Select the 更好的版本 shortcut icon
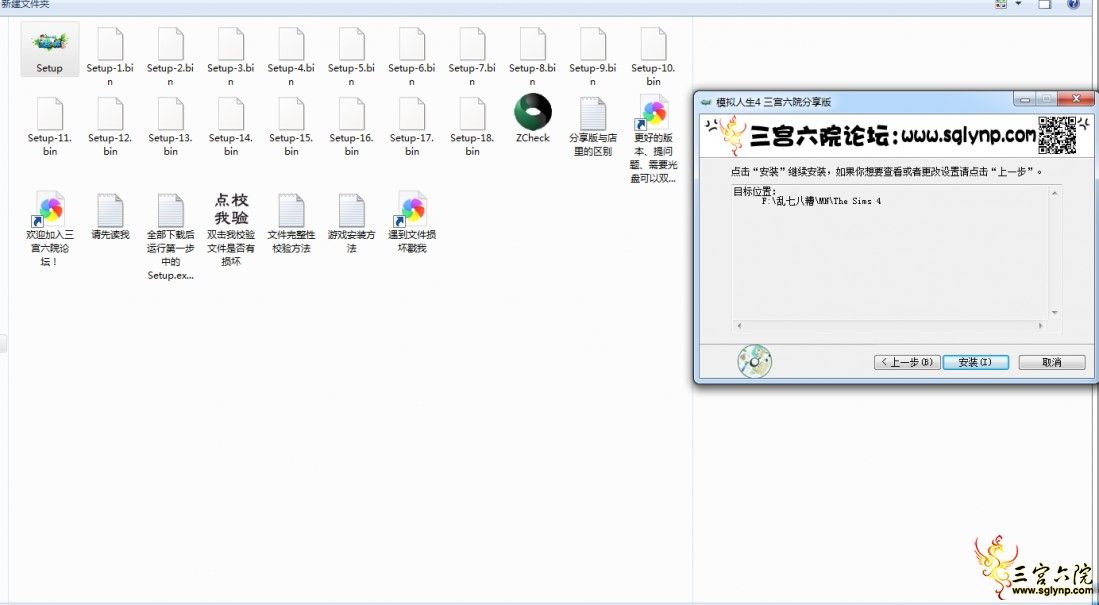1099x605 pixels. [x=653, y=112]
